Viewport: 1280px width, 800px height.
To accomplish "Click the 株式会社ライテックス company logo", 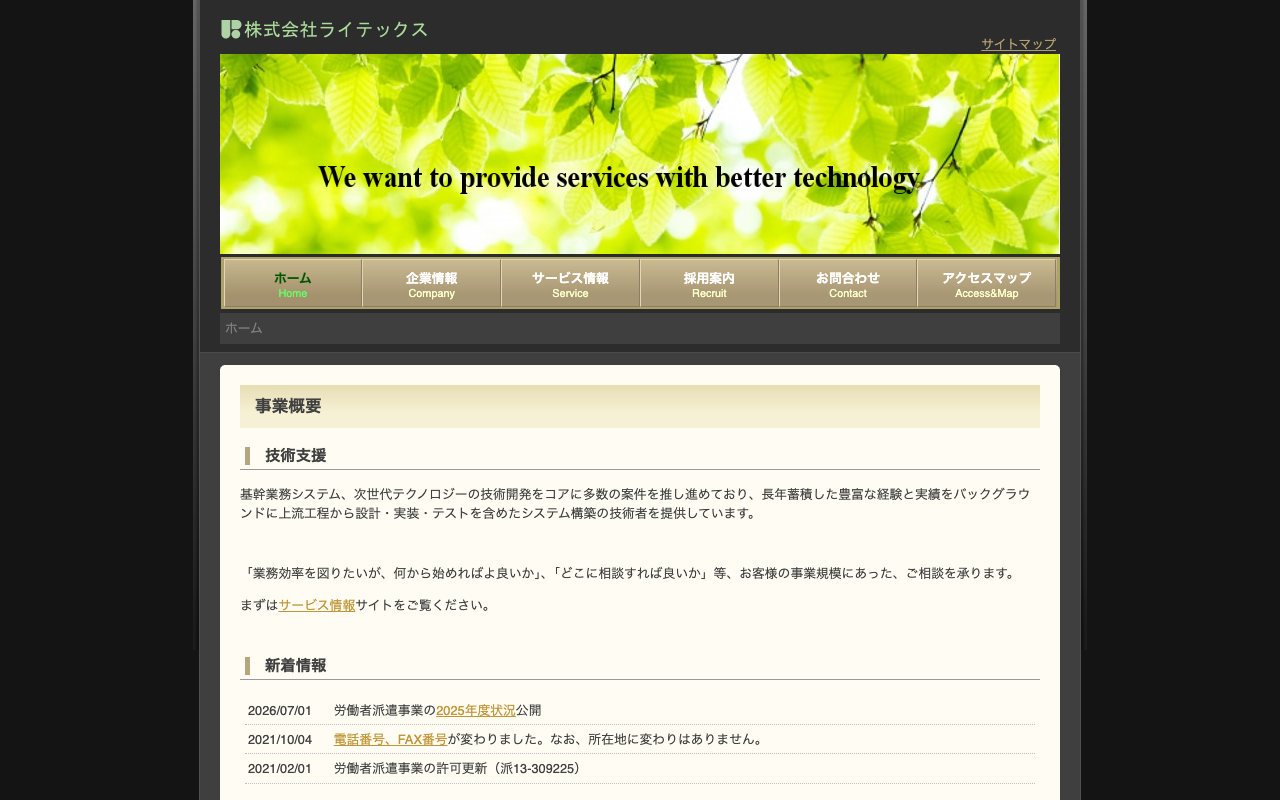I will [324, 29].
